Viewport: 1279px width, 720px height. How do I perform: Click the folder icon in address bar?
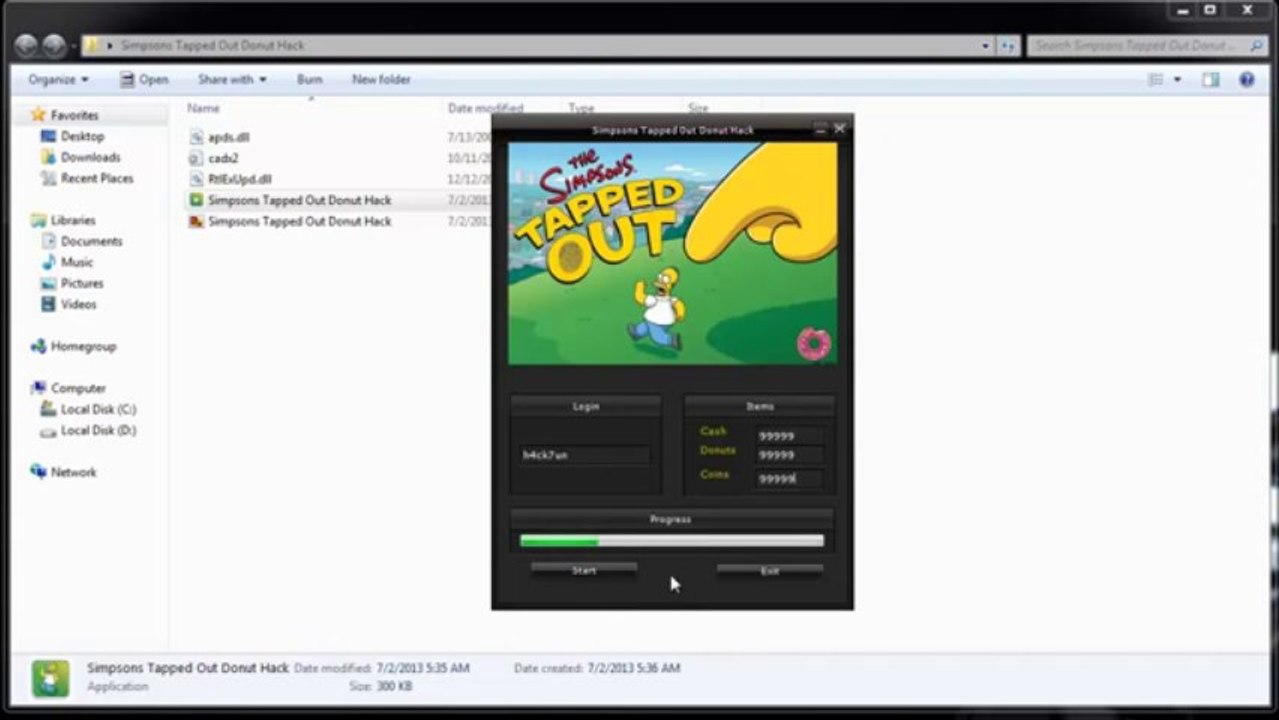(92, 46)
